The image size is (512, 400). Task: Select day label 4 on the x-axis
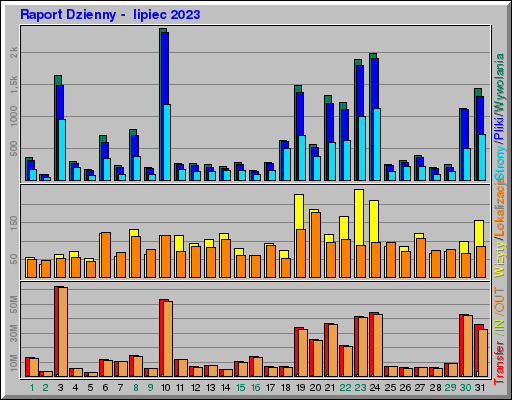(x=75, y=388)
